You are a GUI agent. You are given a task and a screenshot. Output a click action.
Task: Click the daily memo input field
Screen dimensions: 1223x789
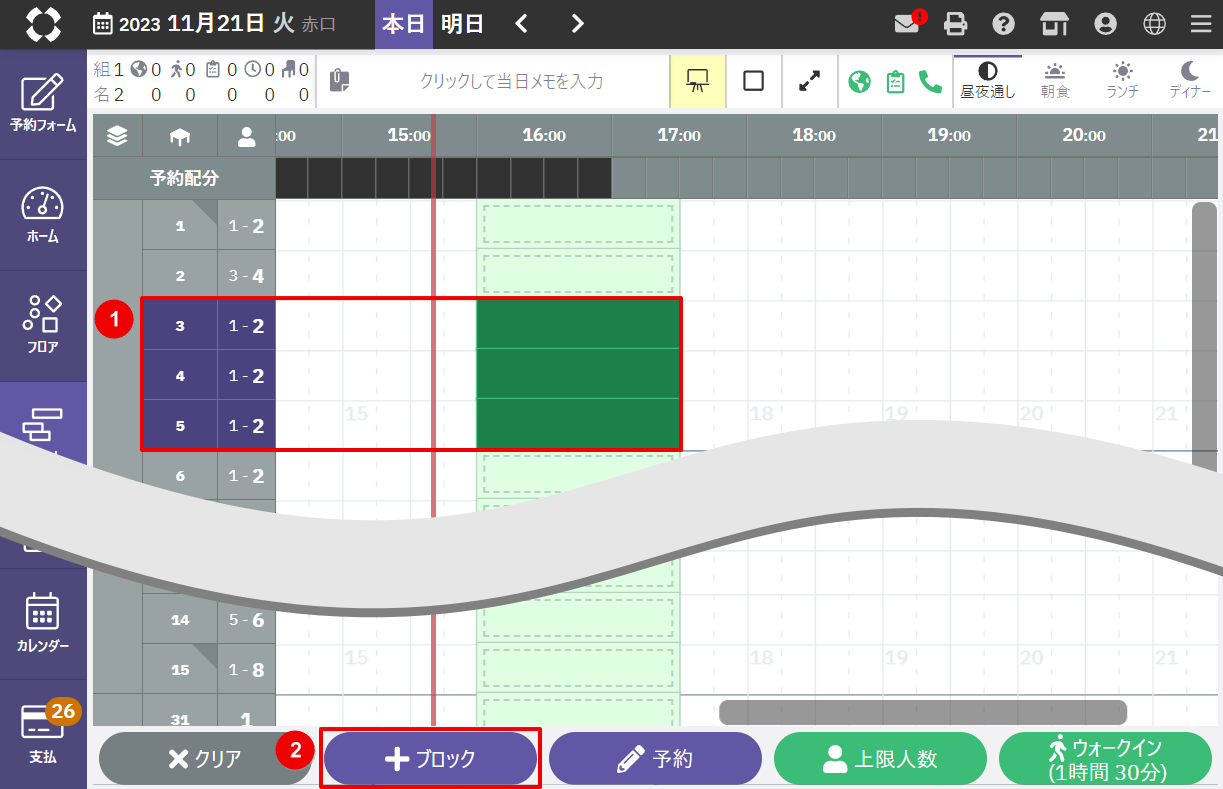pos(510,81)
